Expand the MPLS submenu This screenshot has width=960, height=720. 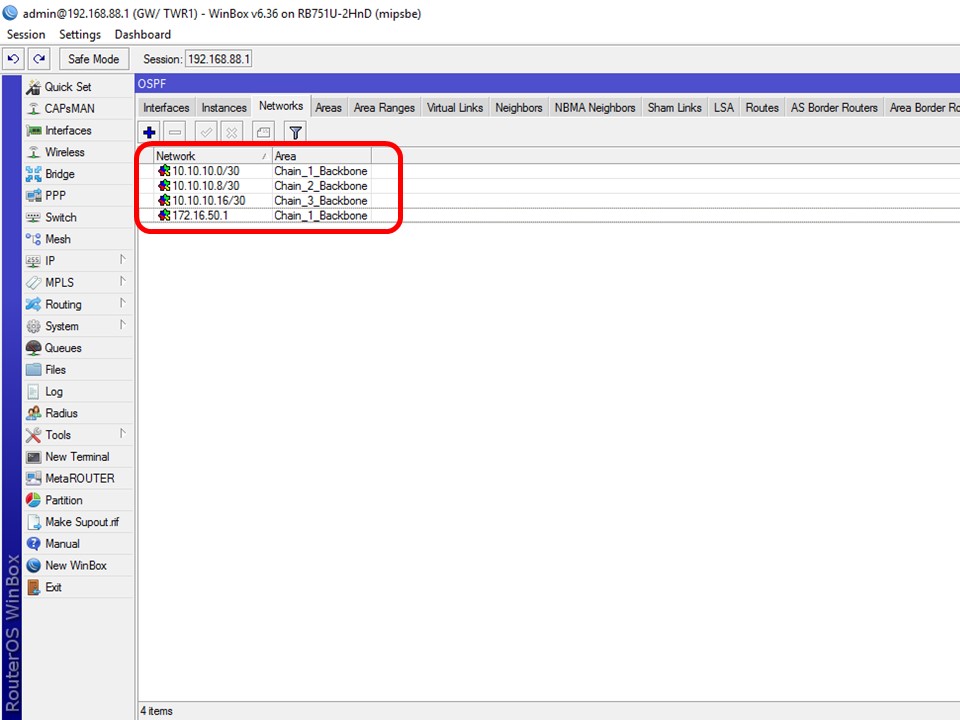click(x=78, y=282)
